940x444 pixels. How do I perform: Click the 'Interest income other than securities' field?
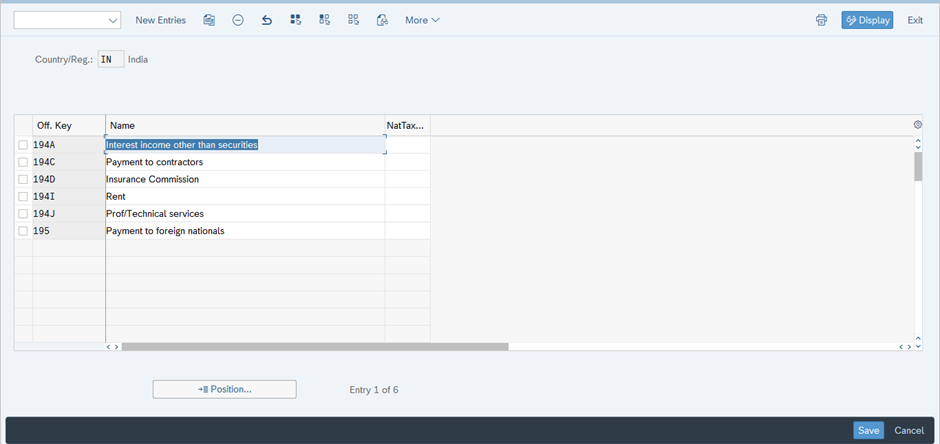(245, 145)
